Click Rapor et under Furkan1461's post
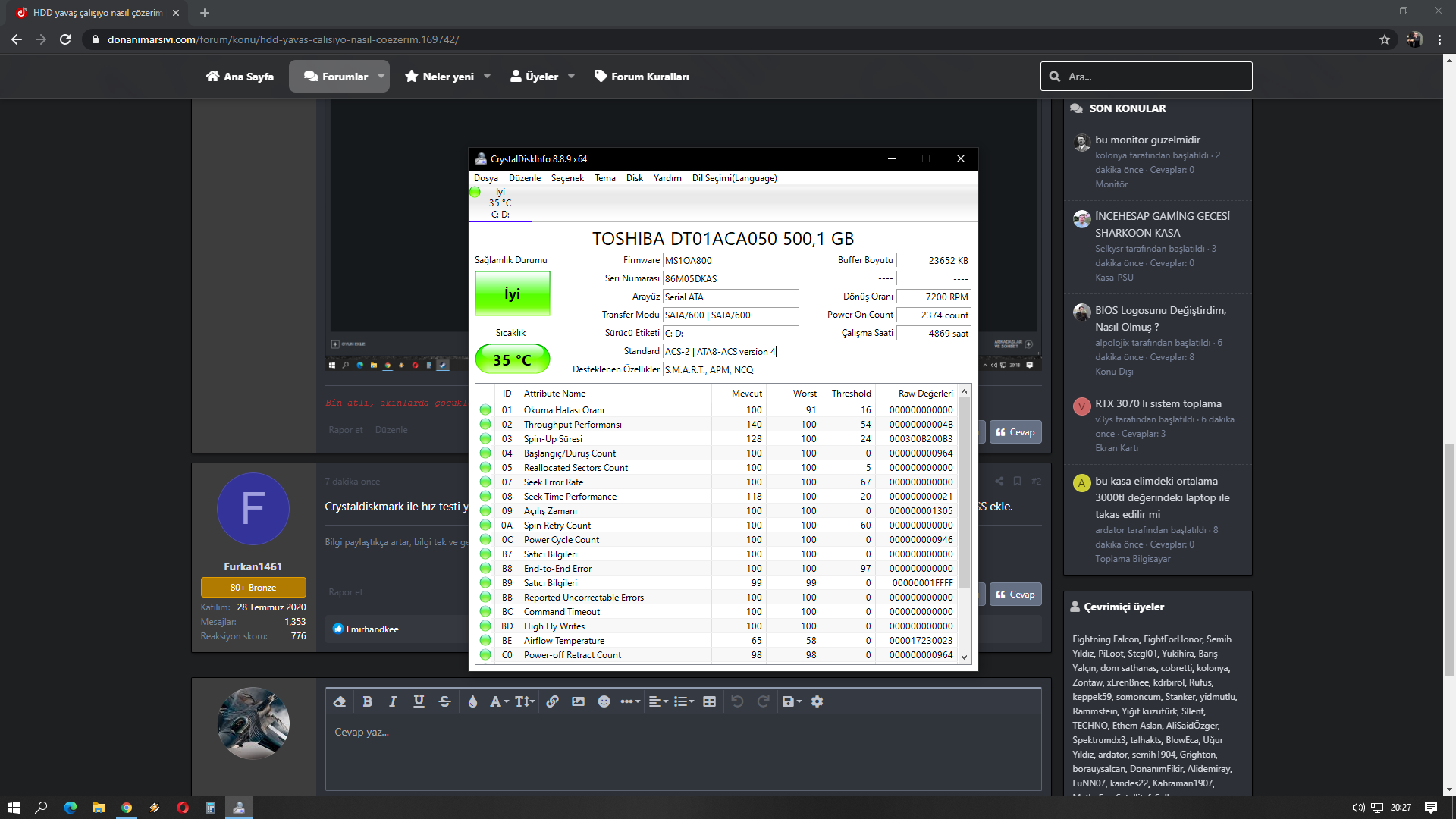This screenshot has height=819, width=1456. click(346, 592)
